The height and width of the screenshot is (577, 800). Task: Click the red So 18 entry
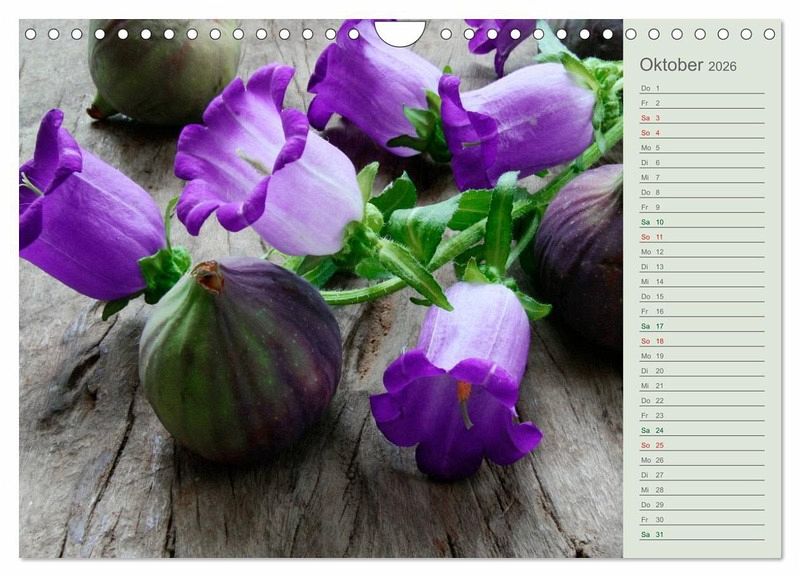[x=701, y=341]
